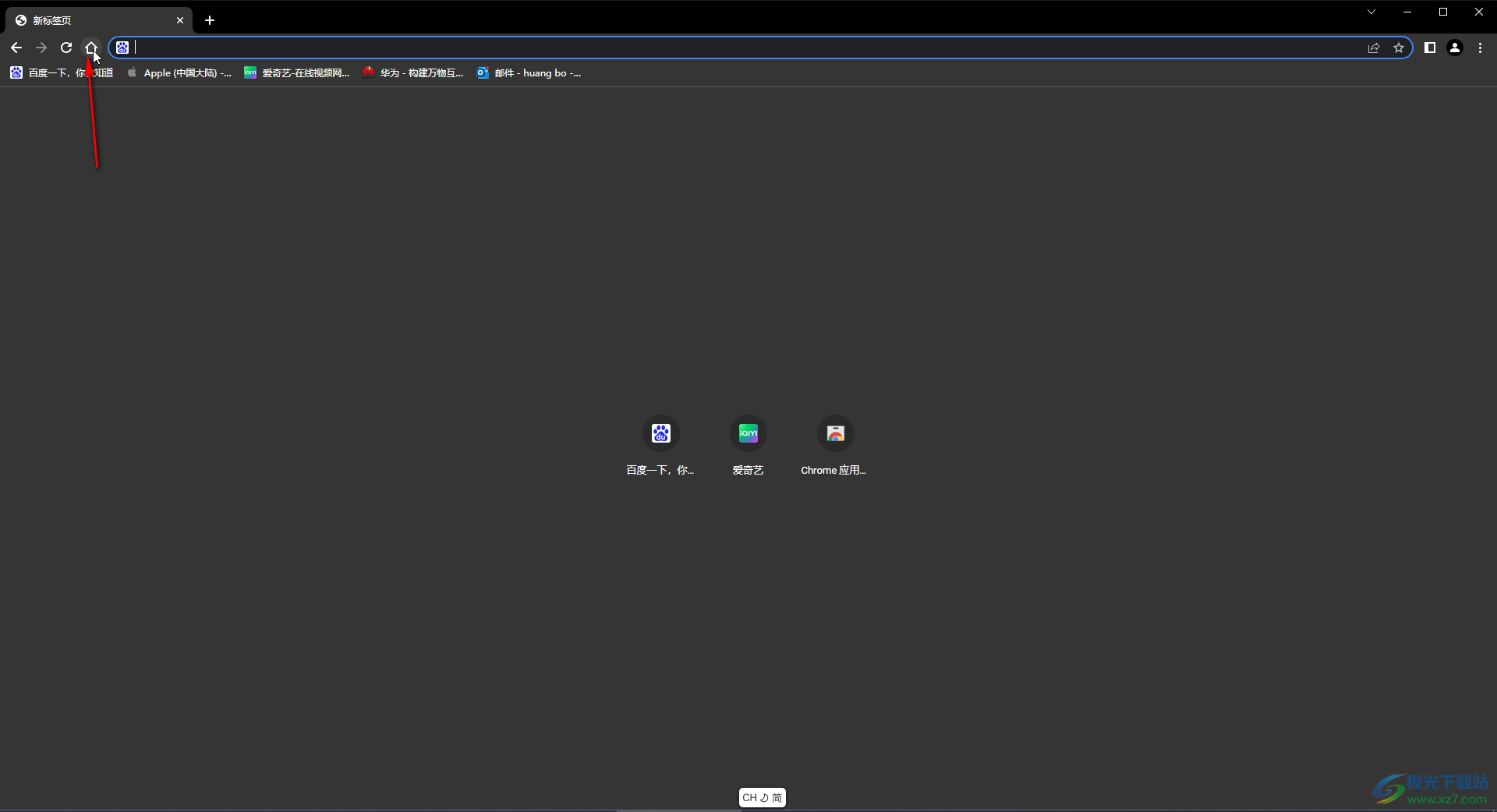The height and width of the screenshot is (812, 1497).
Task: Open the side panel
Action: (1430, 48)
